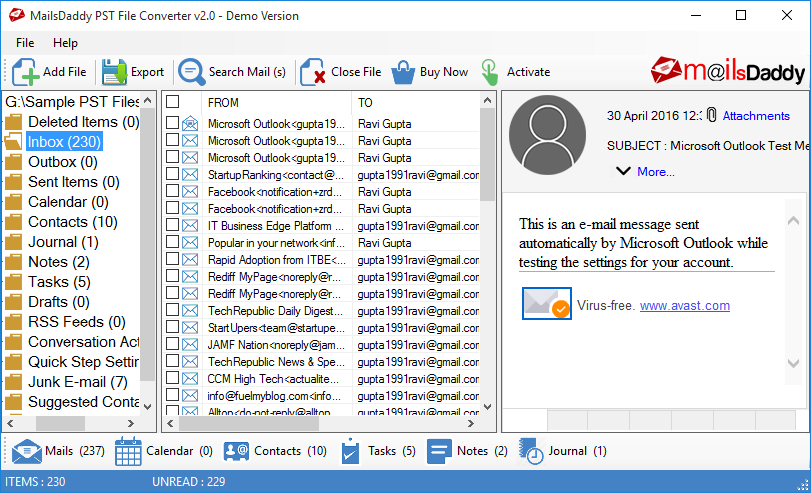Select the Sent Items (0) folder

point(73,182)
